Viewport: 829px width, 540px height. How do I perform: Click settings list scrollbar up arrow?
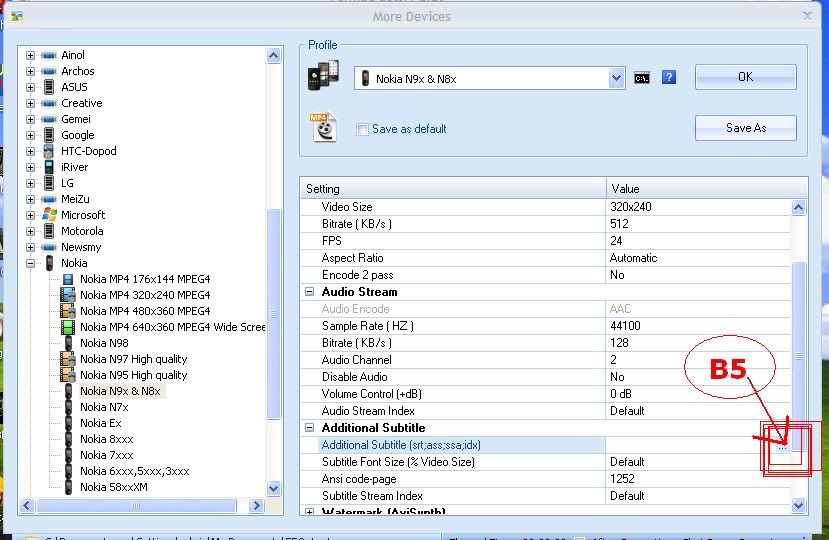pyautogui.click(x=798, y=207)
